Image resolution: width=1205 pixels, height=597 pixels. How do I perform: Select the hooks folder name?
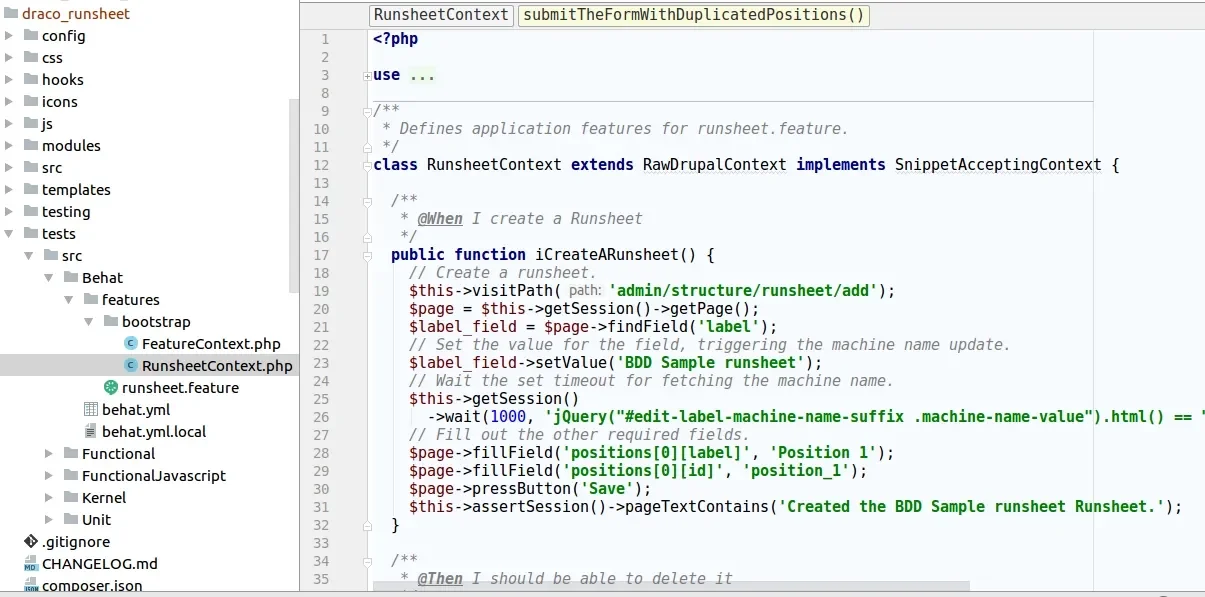(x=63, y=79)
